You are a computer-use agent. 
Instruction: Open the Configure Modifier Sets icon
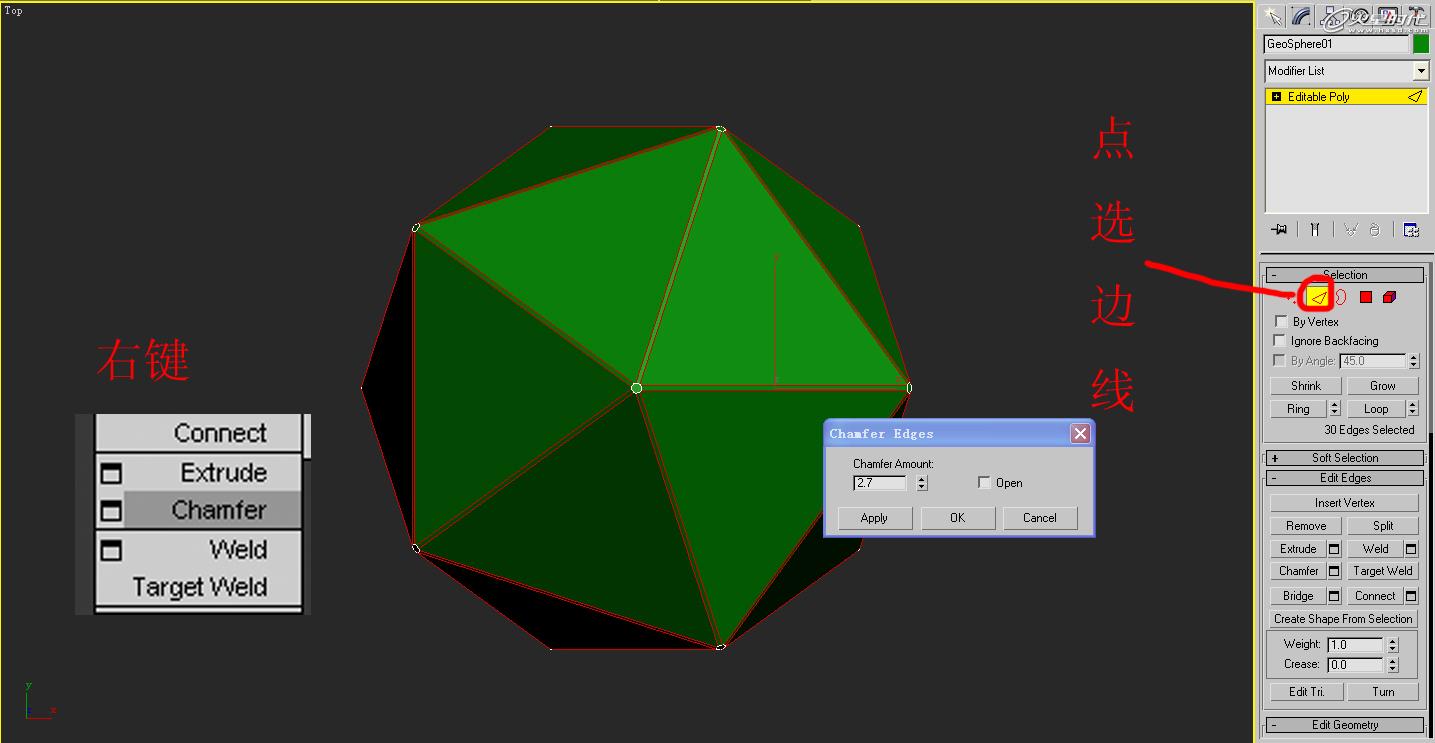coord(1410,229)
